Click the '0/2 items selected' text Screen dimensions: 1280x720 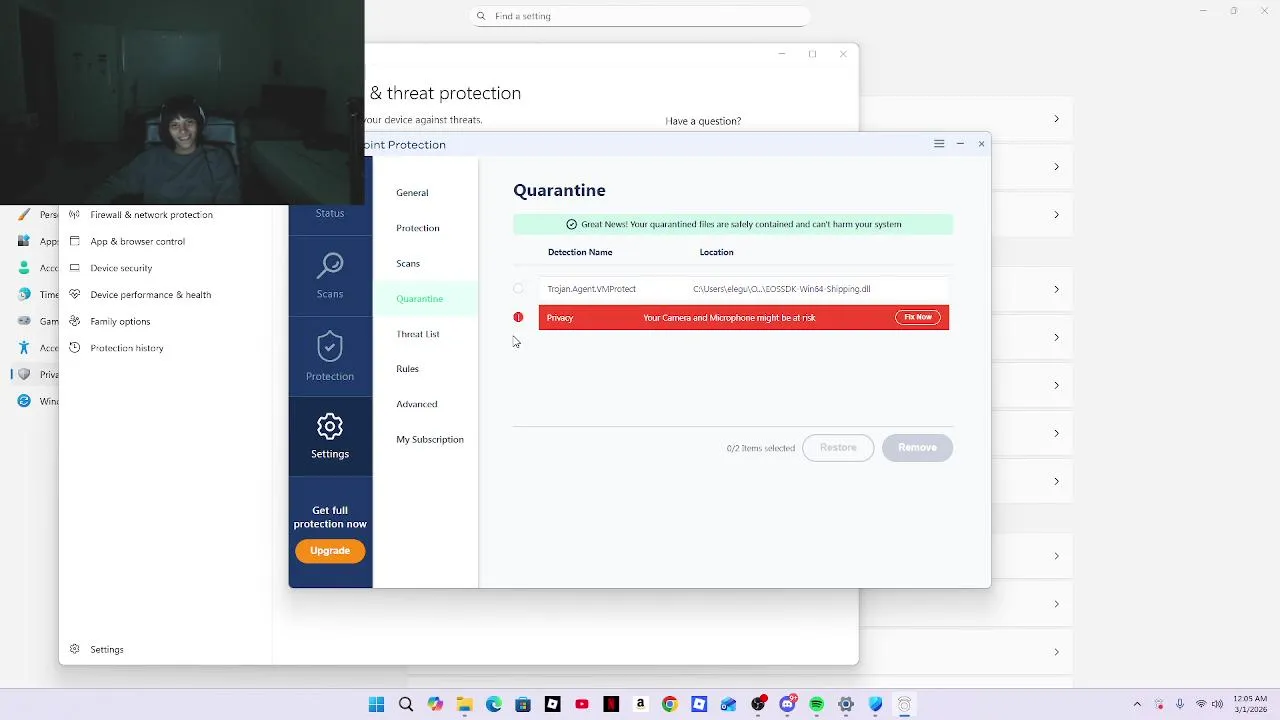[761, 448]
